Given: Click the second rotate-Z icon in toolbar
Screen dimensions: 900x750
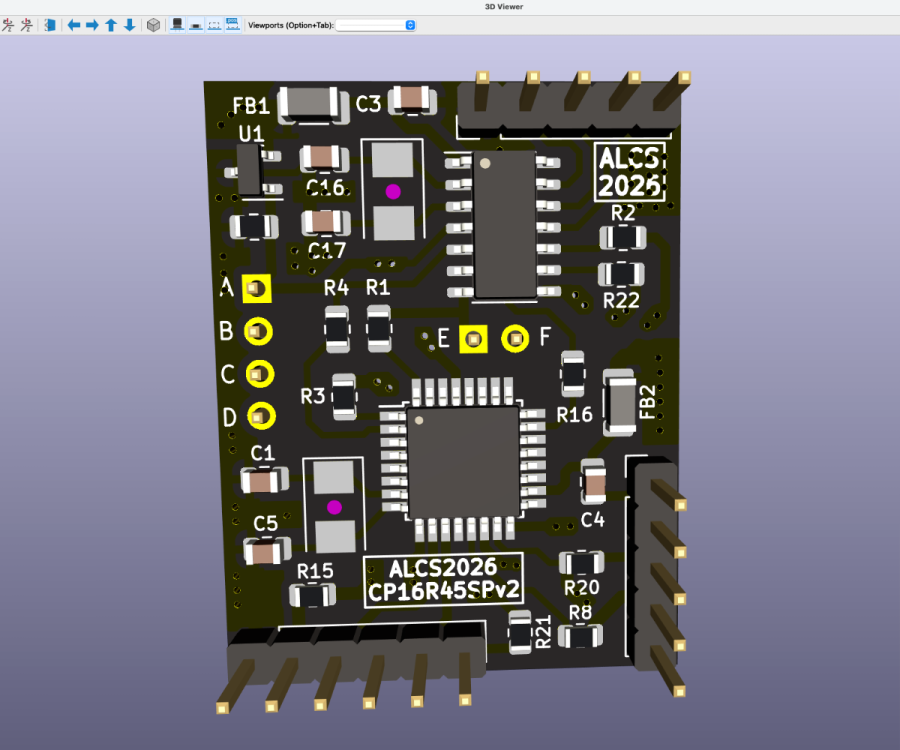Looking at the screenshot, I should 26,25.
